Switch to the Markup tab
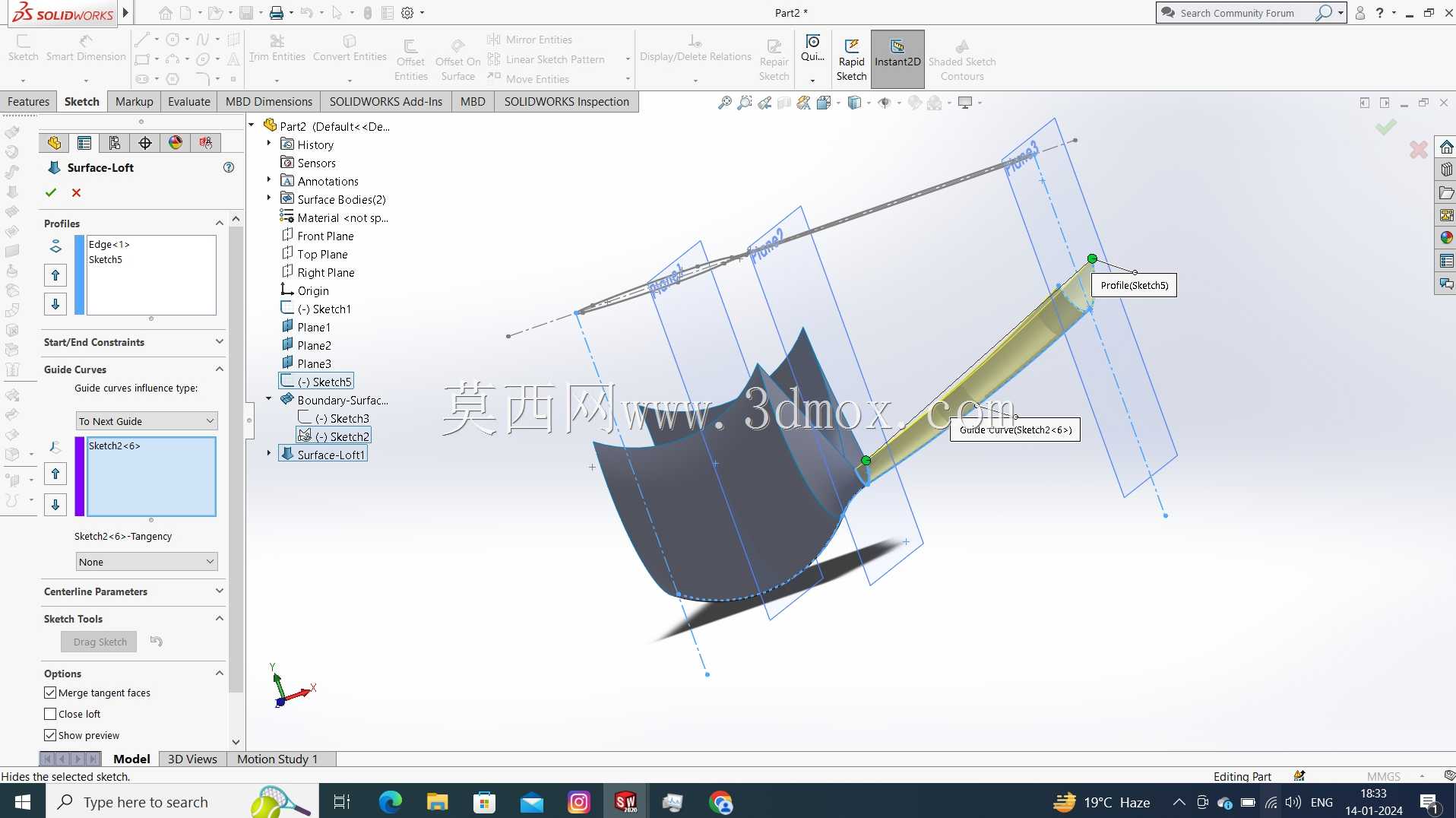 134,102
